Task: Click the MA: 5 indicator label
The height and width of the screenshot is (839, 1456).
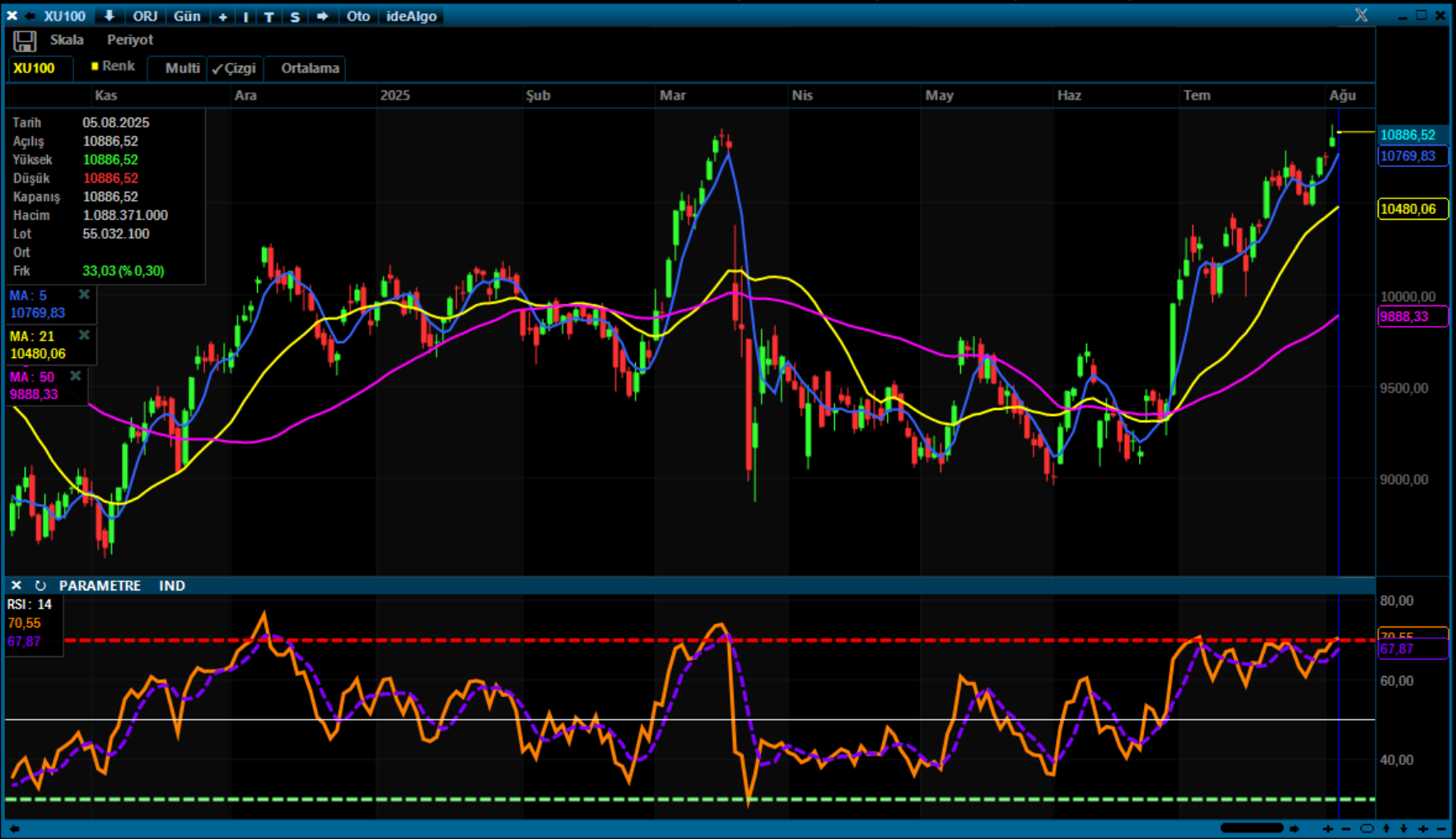Action: [28, 295]
